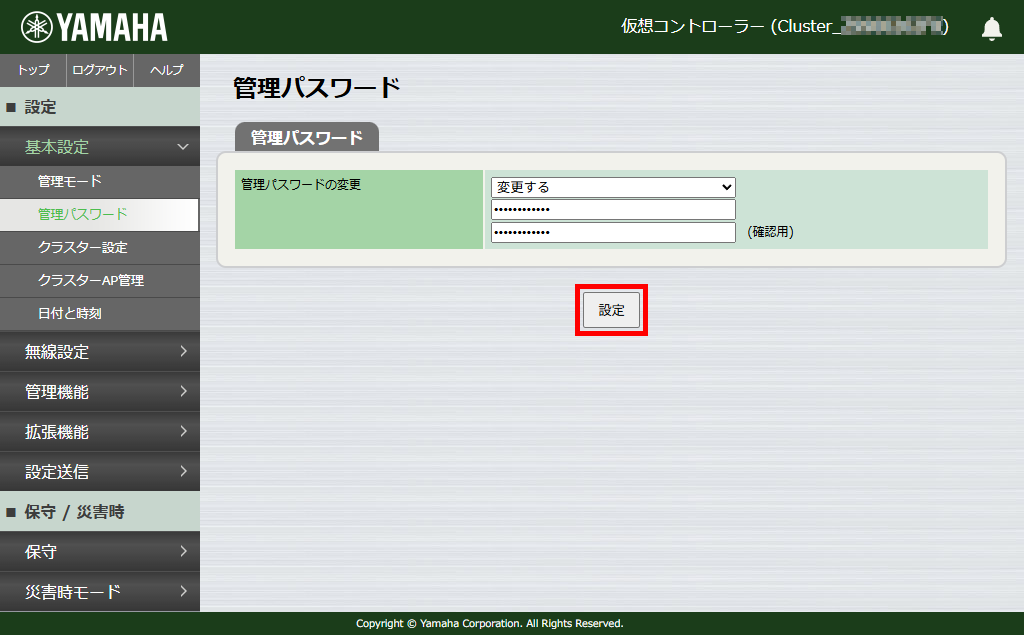
Task: Select the 管理パスワード tab
Action: click(307, 137)
